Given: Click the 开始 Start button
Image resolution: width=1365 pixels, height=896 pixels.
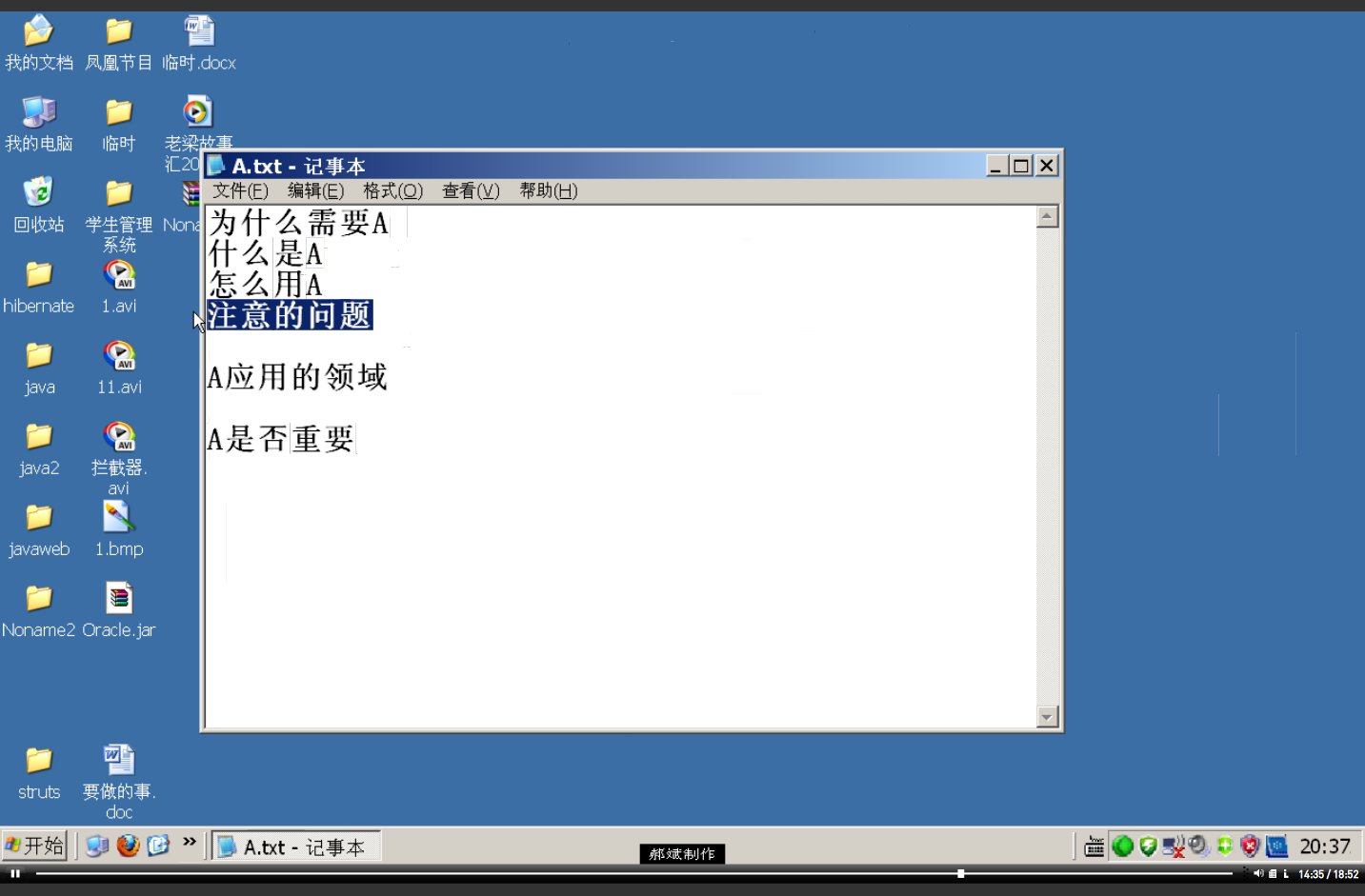Looking at the screenshot, I should click(35, 846).
